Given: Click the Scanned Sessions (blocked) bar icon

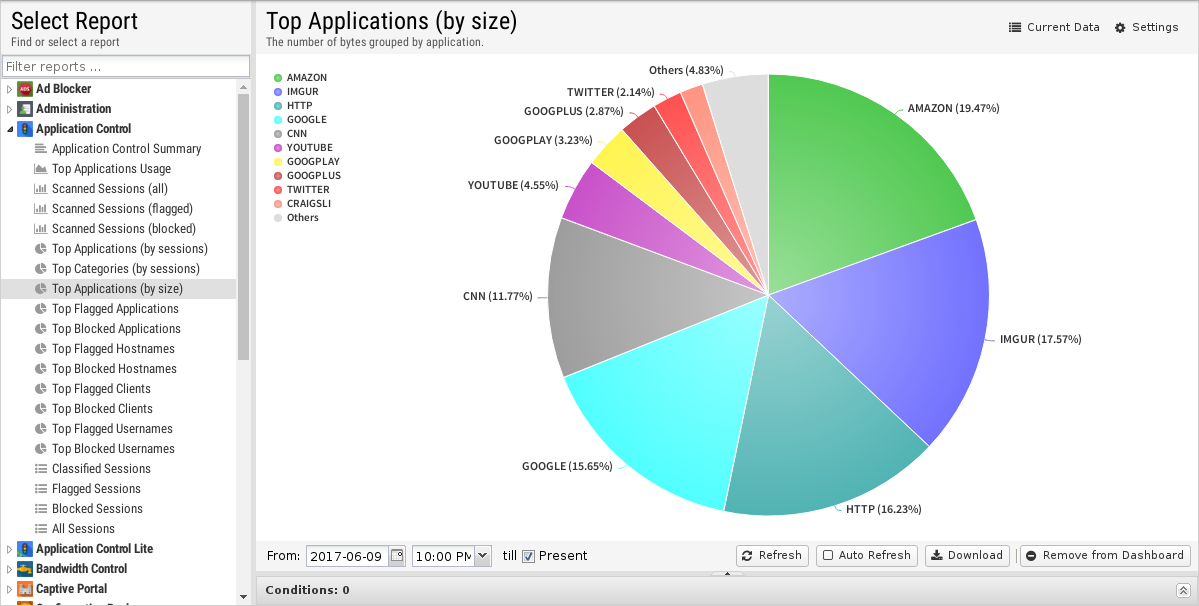Looking at the screenshot, I should [41, 228].
